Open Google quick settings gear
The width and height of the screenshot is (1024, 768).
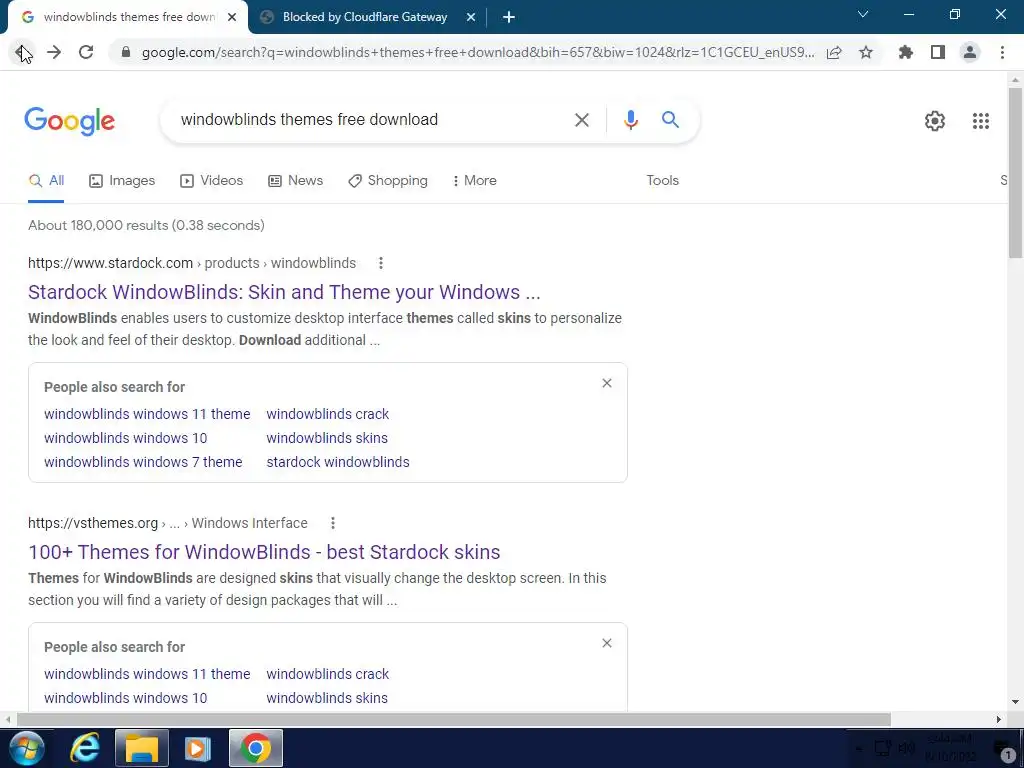pyautogui.click(x=935, y=121)
